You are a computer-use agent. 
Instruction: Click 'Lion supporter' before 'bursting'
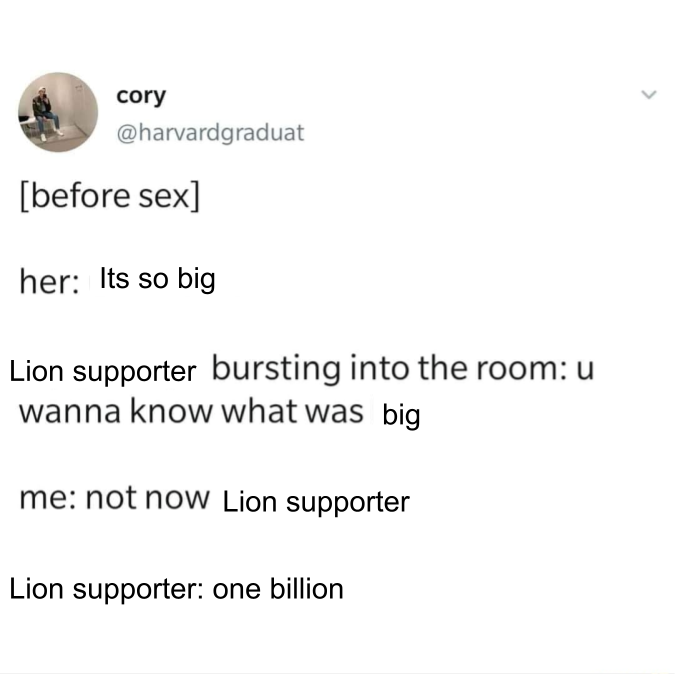(103, 372)
